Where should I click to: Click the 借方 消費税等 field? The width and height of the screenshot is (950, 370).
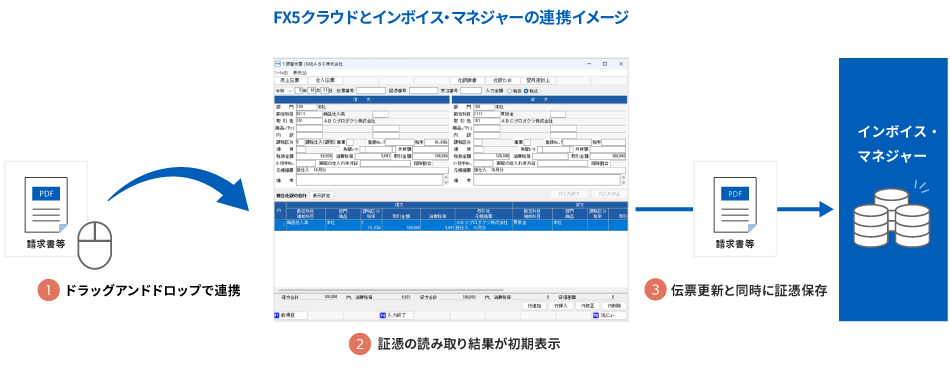(373, 156)
